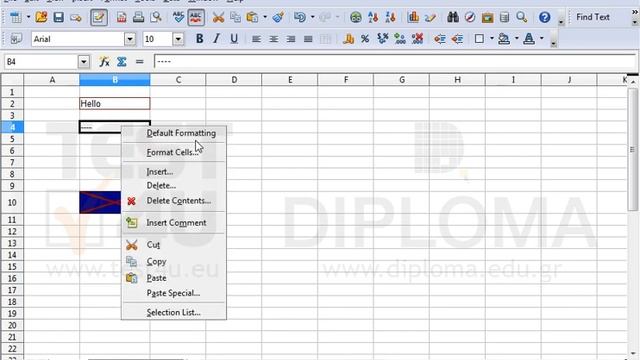The height and width of the screenshot is (360, 640).
Task: Align text right
Action: coord(291,39)
